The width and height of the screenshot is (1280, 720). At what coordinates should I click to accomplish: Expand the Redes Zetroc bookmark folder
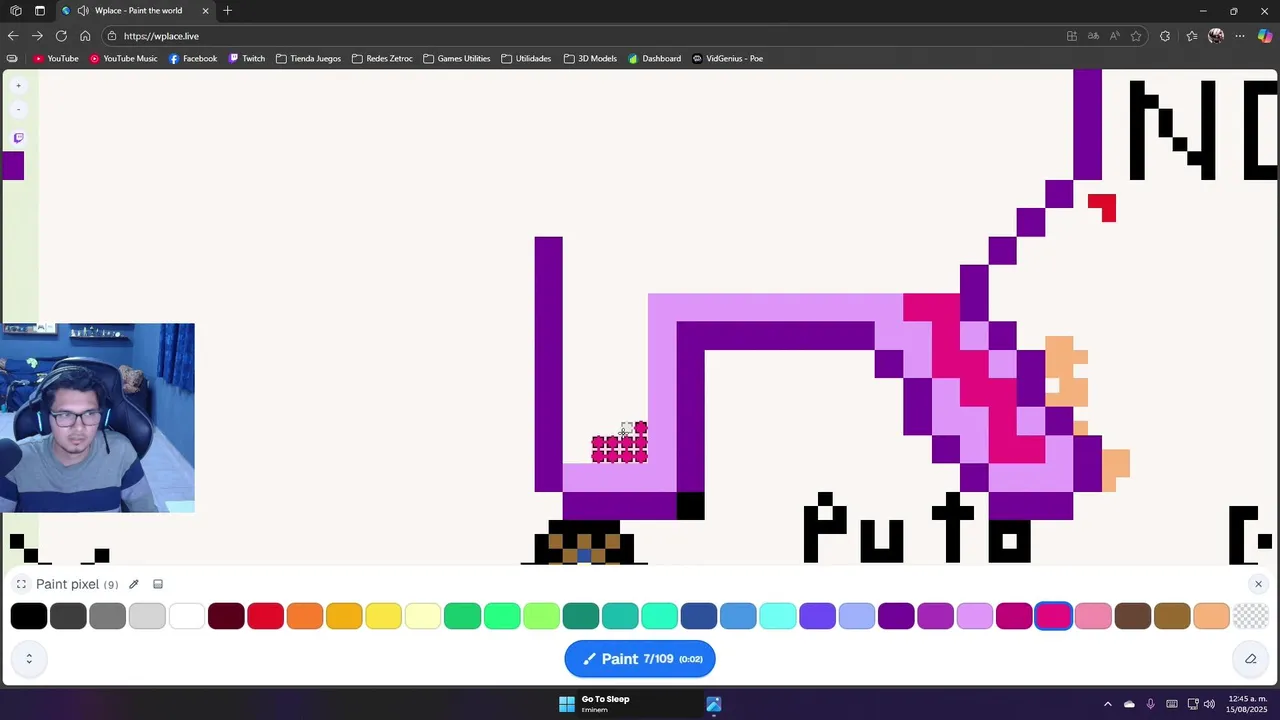[382, 59]
